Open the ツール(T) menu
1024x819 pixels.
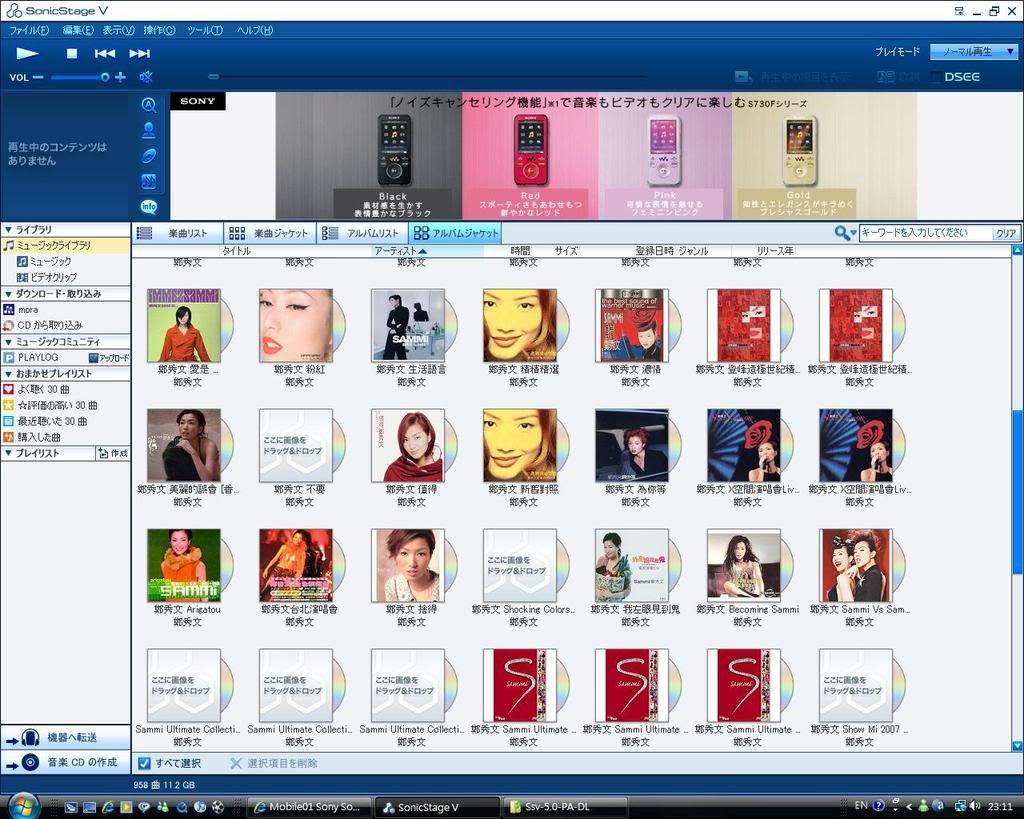[204, 30]
